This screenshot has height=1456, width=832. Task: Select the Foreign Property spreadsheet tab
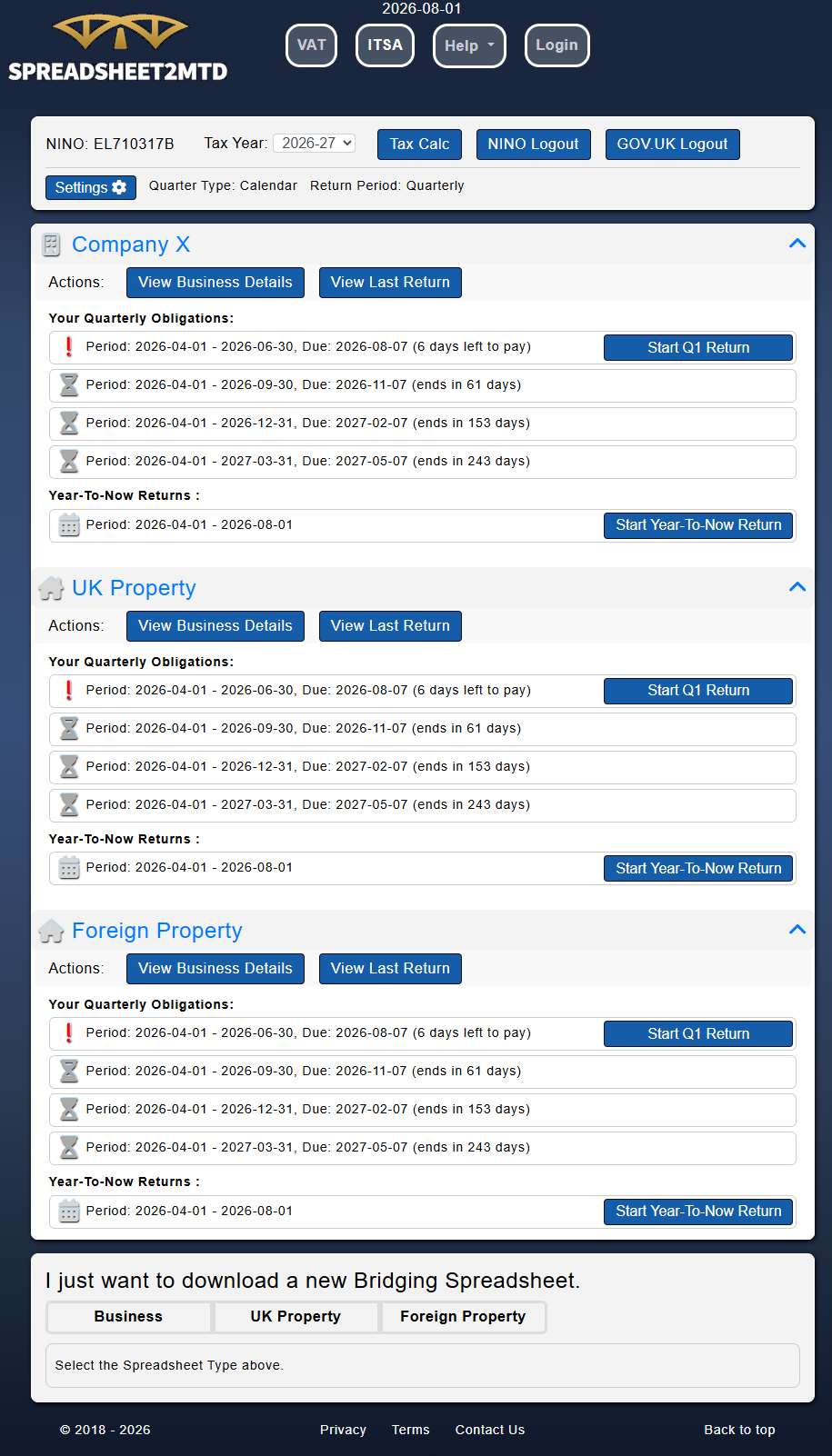pos(463,1317)
